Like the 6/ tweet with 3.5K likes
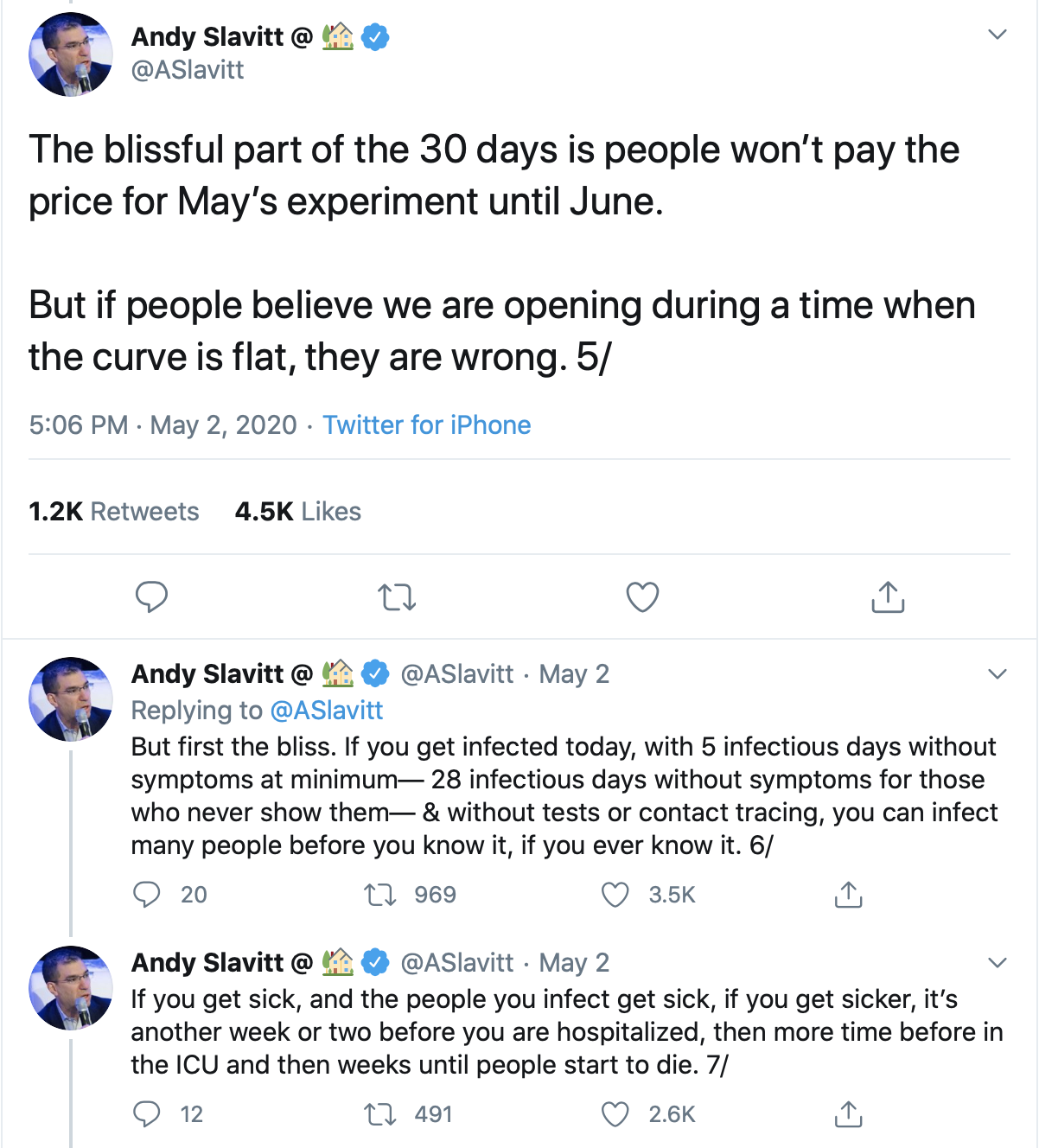Screen dimensions: 1039x1148 point(615,894)
